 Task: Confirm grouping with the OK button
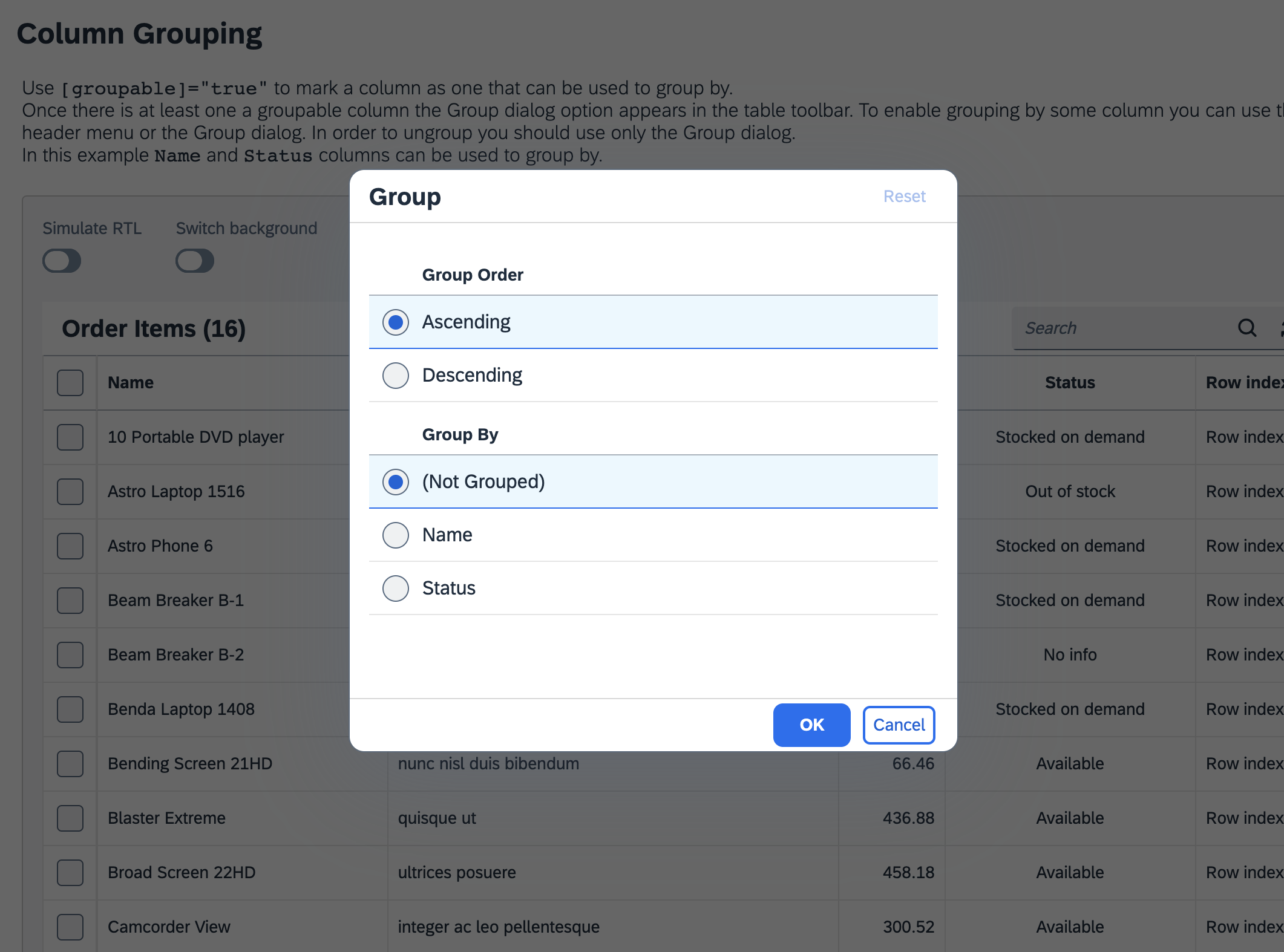pos(811,725)
